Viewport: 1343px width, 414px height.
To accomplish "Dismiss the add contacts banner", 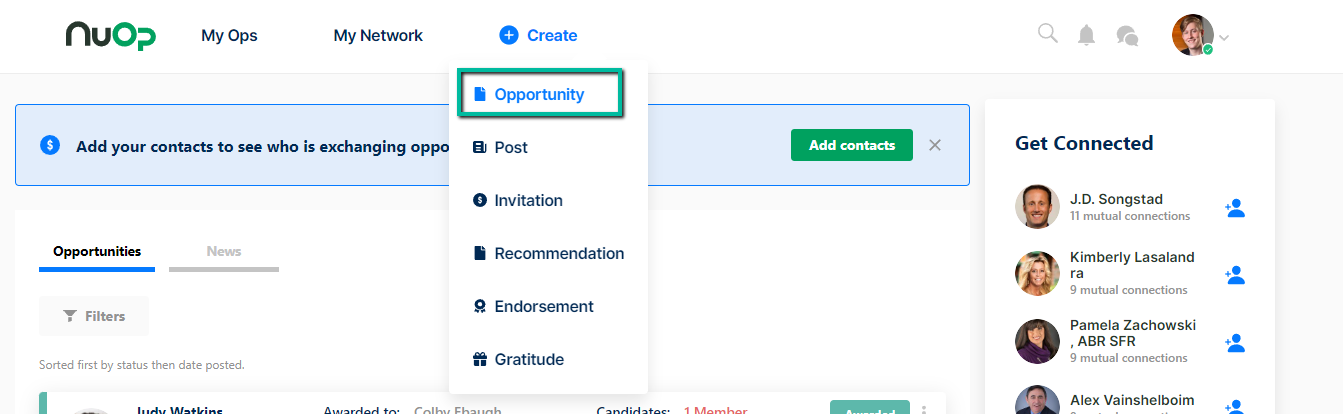I will point(935,145).
